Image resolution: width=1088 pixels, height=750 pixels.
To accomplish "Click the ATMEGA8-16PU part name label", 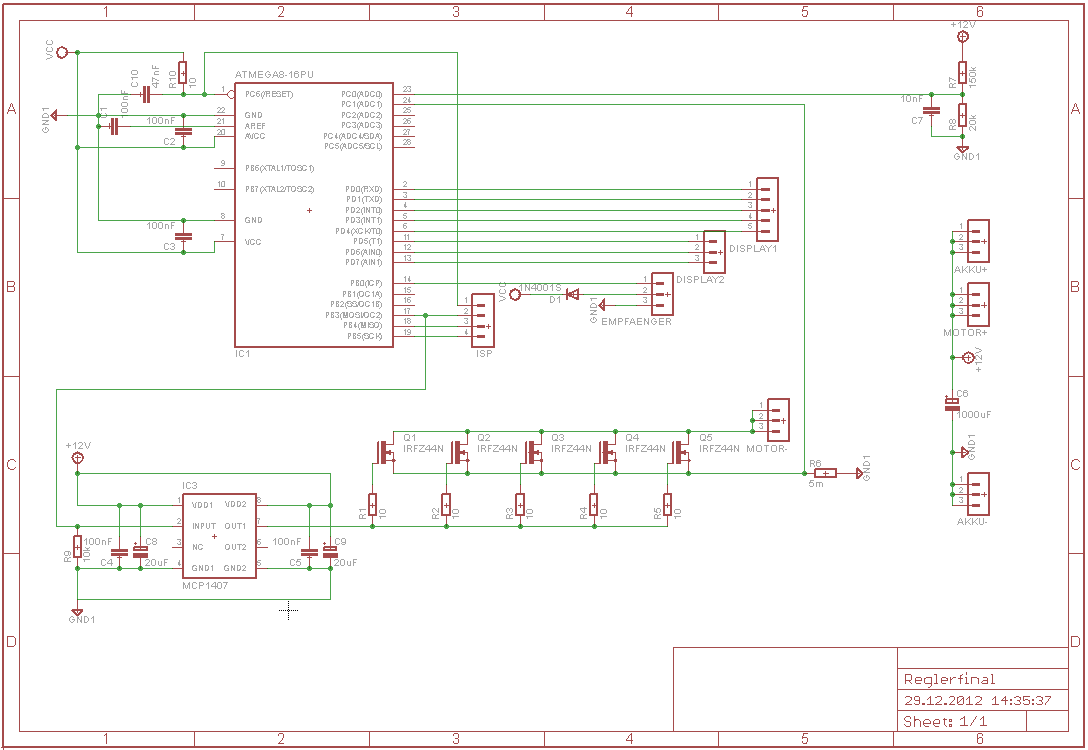I will 274,74.
